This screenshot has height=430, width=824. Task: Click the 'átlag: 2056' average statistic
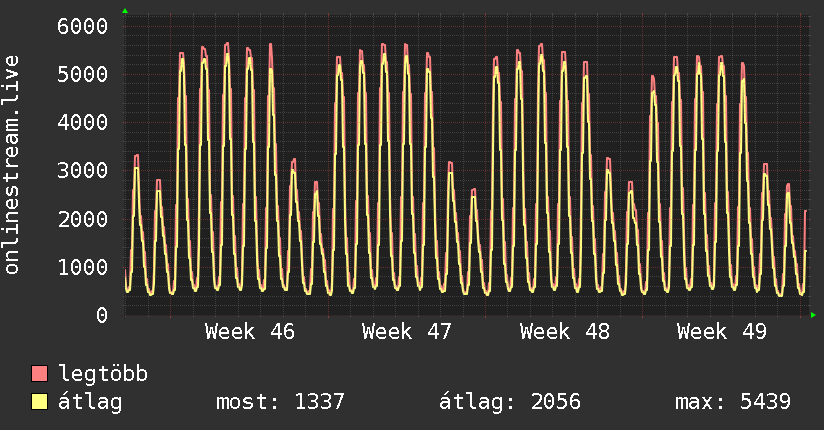point(510,403)
